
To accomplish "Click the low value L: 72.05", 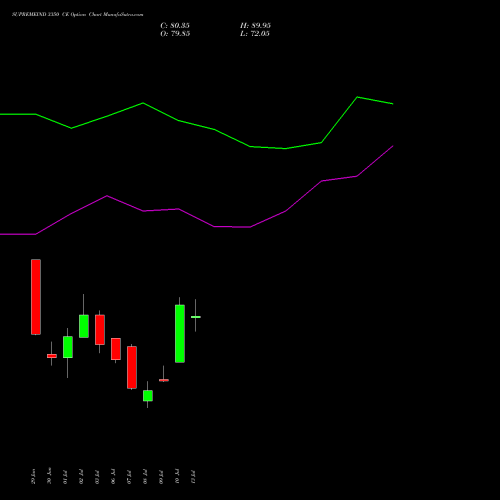I will [x=255, y=34].
